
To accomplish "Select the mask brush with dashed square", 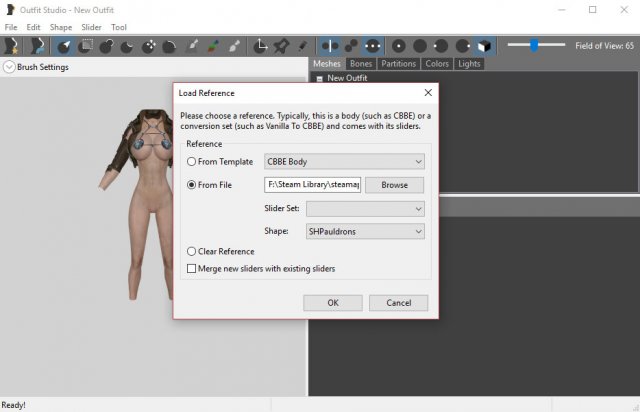I will [x=86, y=45].
